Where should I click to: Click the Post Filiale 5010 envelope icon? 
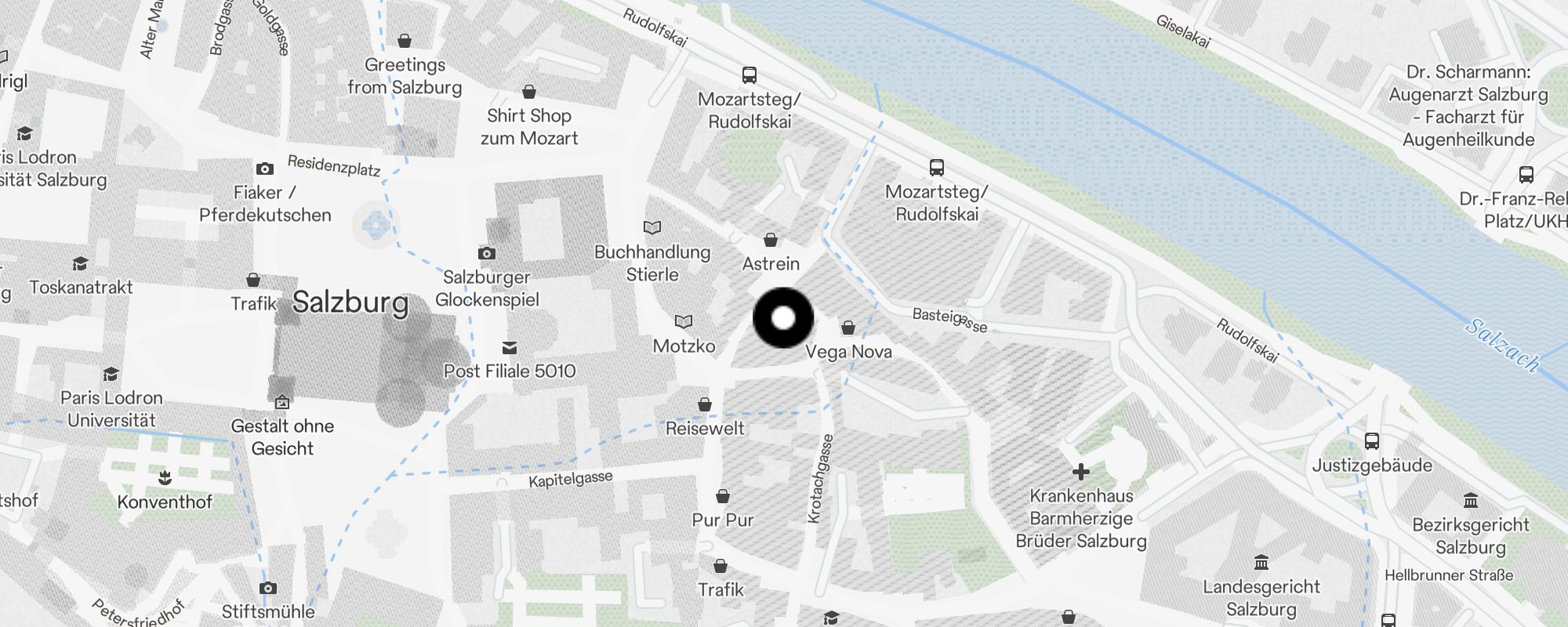click(x=510, y=347)
